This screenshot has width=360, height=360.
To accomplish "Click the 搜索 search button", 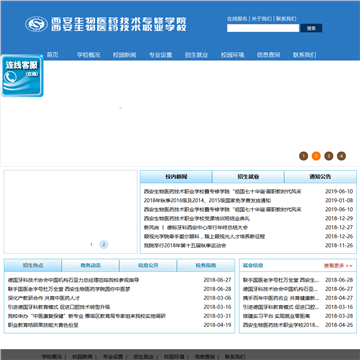I will pos(311,28).
